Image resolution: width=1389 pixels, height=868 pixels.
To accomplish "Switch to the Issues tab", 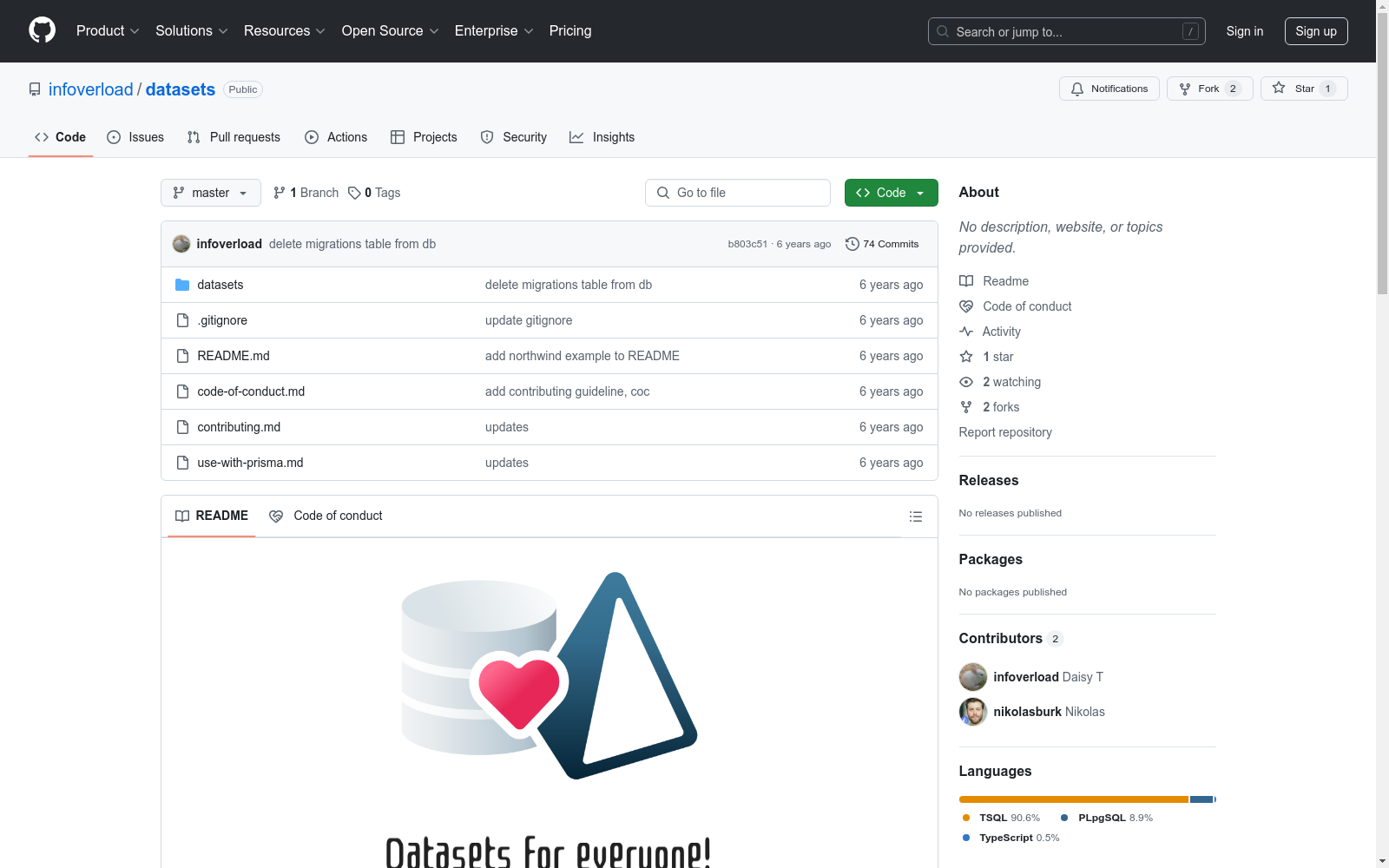I will pos(135,137).
